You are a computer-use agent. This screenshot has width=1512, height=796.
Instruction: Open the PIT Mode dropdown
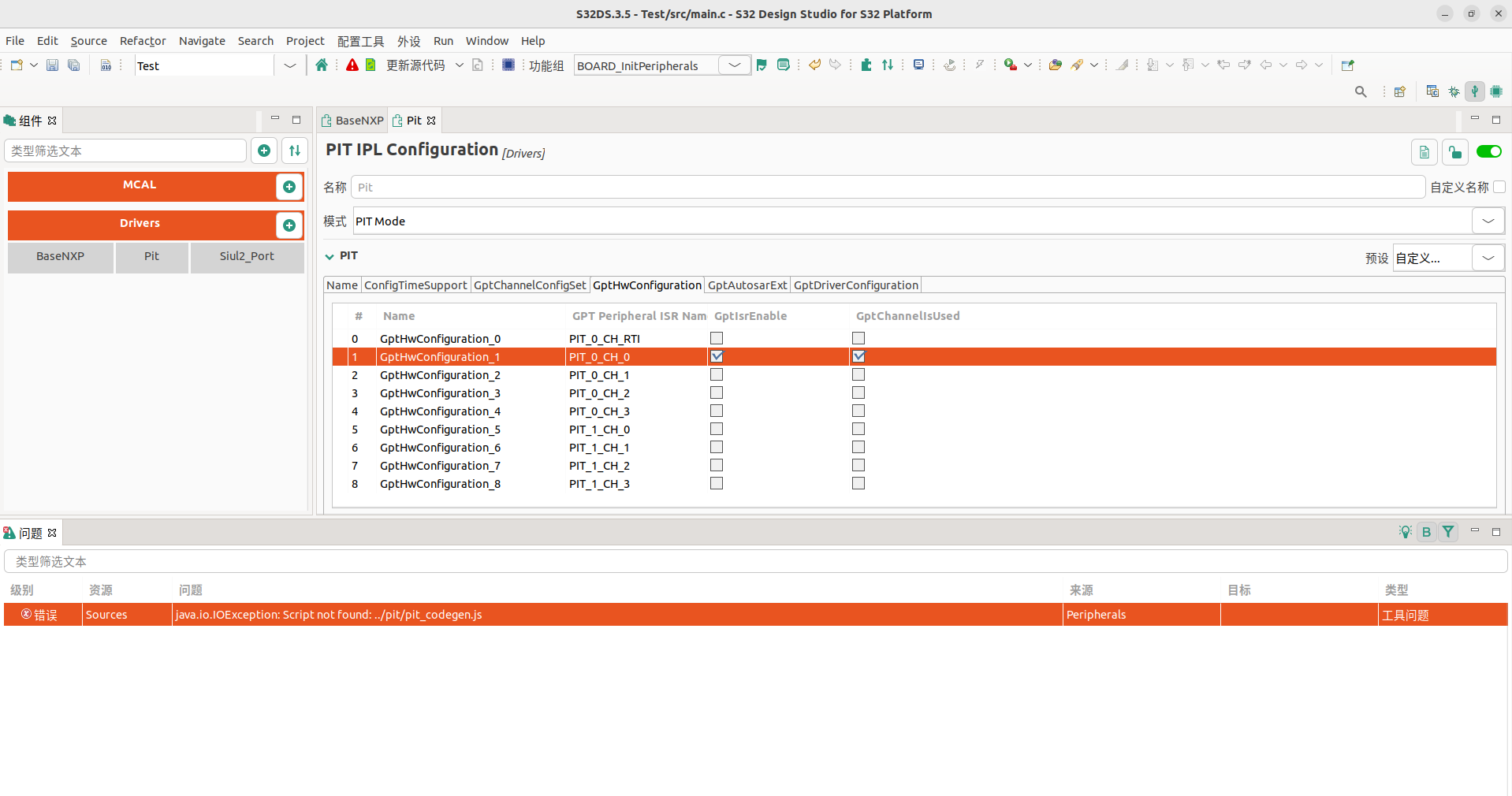point(1488,221)
